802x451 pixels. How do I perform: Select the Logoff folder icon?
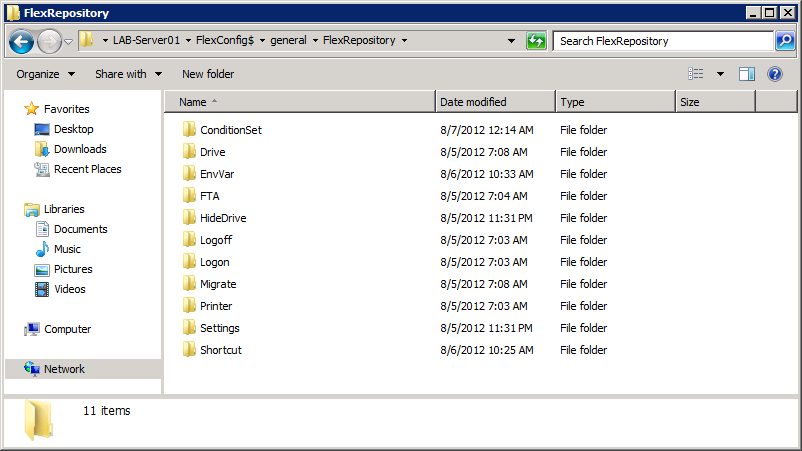[189, 239]
